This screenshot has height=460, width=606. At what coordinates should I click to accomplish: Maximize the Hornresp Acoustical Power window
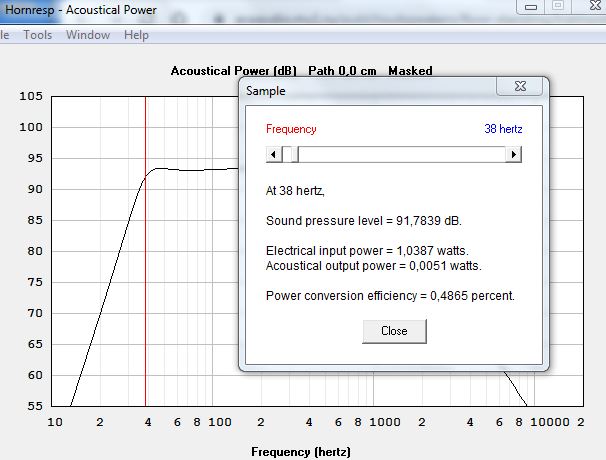click(x=557, y=6)
